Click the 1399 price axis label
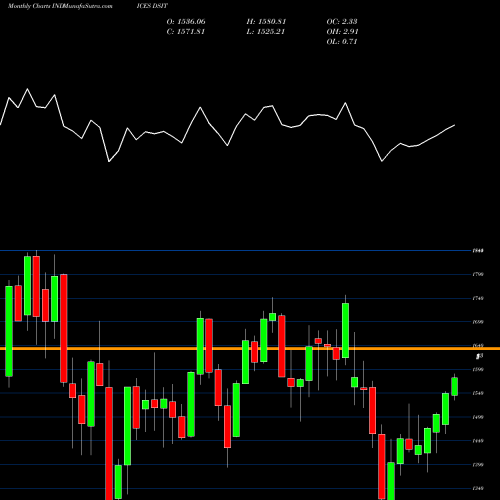 (478, 465)
